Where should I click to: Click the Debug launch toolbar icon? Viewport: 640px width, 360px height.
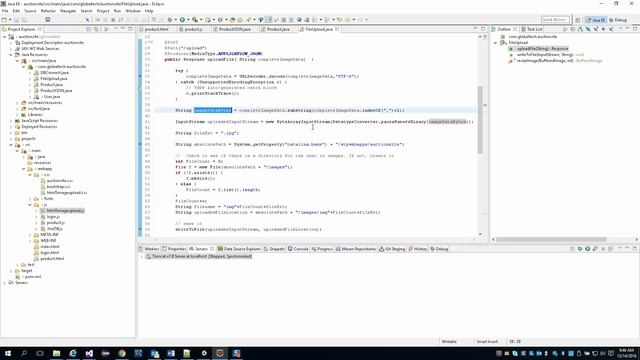[170, 20]
